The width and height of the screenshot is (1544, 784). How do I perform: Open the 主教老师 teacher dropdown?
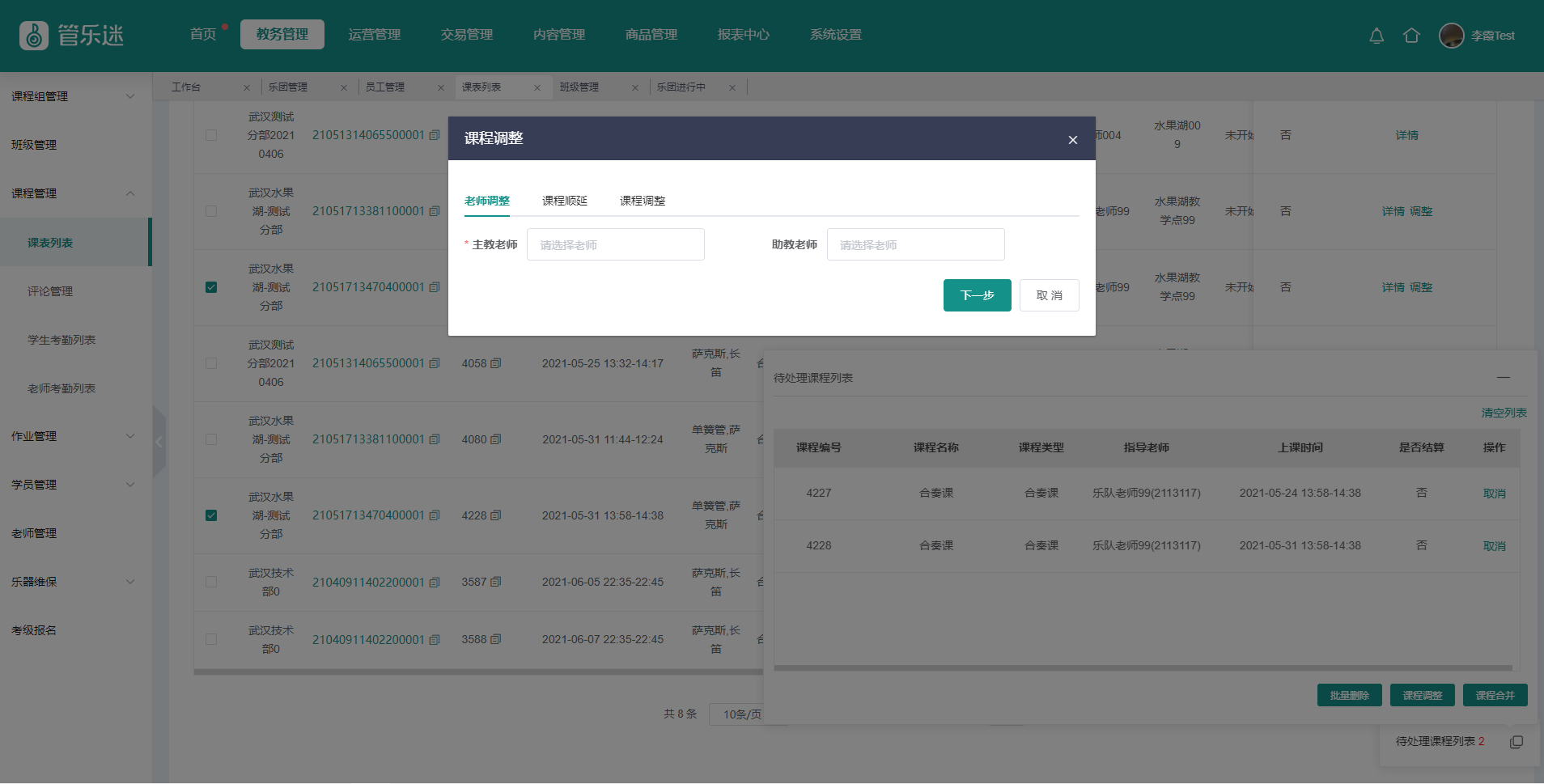[x=615, y=244]
